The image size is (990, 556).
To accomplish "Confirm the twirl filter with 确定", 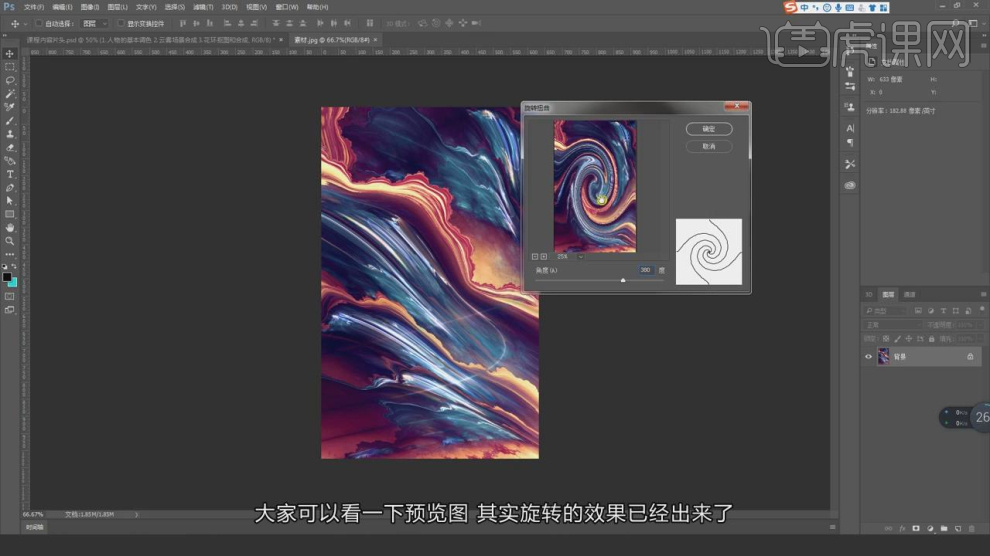I will 709,129.
